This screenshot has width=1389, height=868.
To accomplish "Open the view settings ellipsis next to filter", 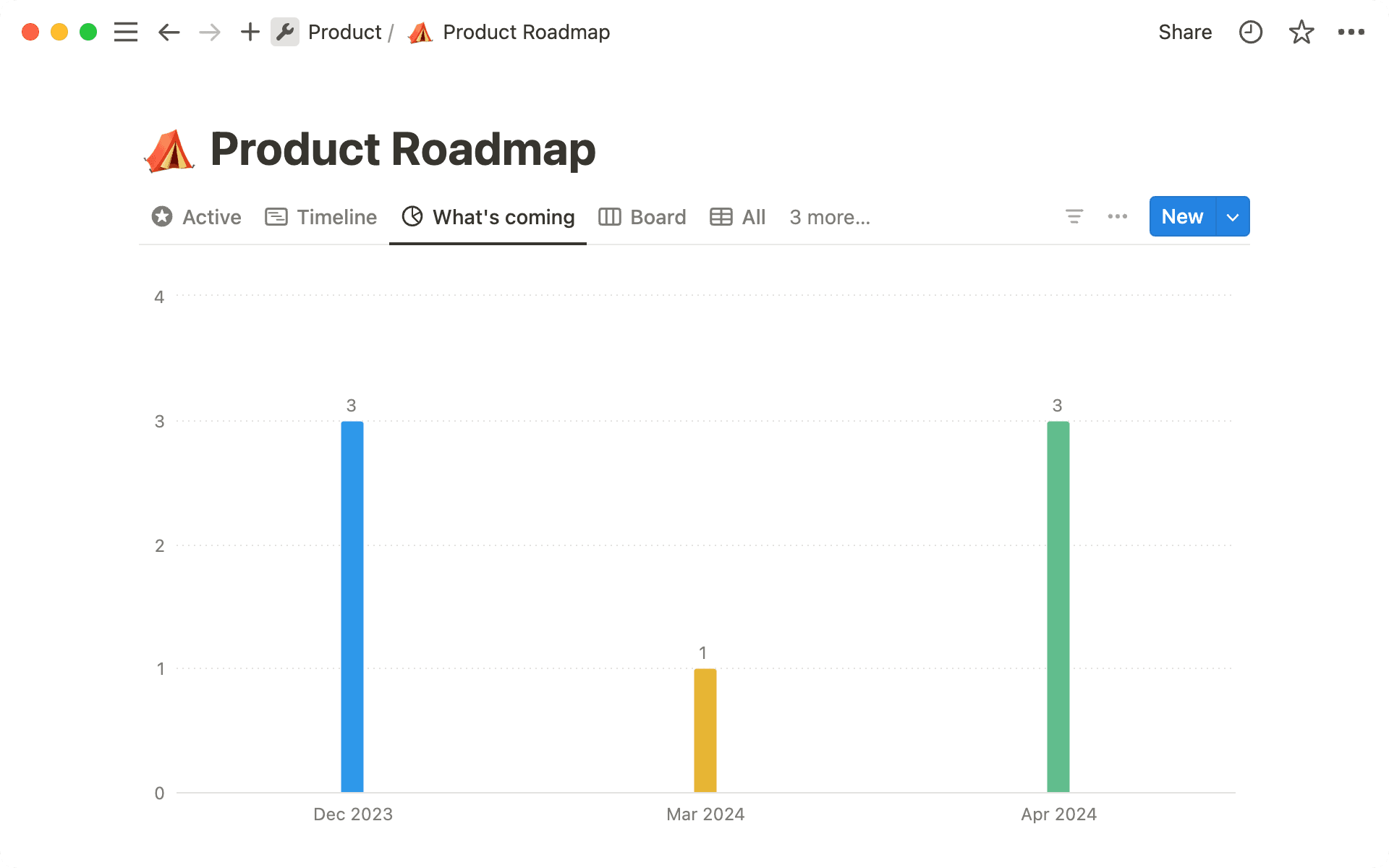I will click(1117, 216).
